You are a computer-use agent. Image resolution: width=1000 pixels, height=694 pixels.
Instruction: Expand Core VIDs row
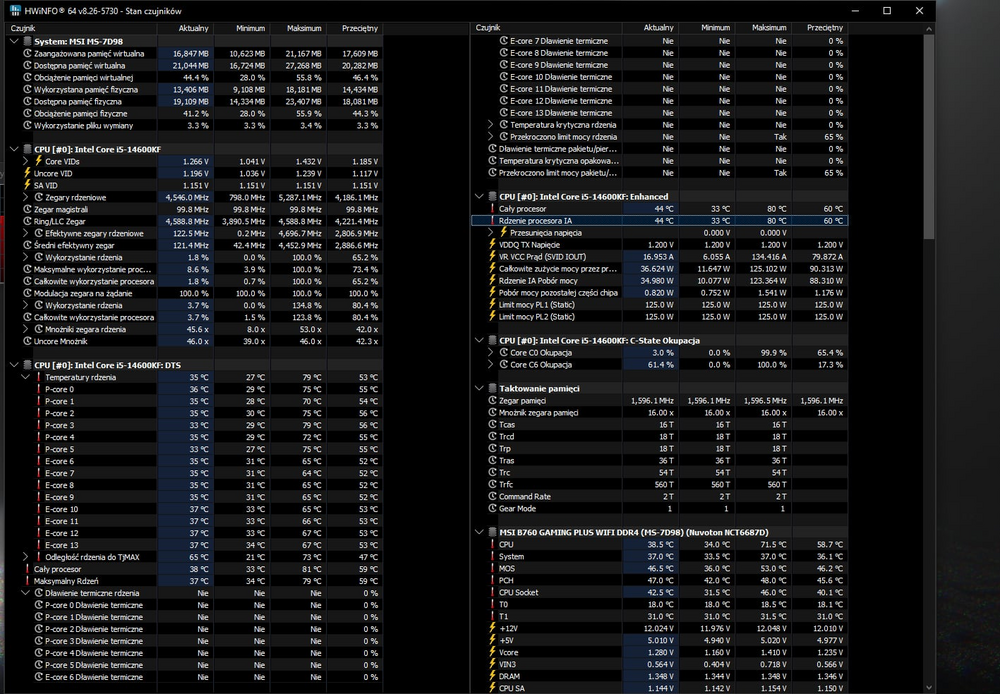tap(26, 161)
